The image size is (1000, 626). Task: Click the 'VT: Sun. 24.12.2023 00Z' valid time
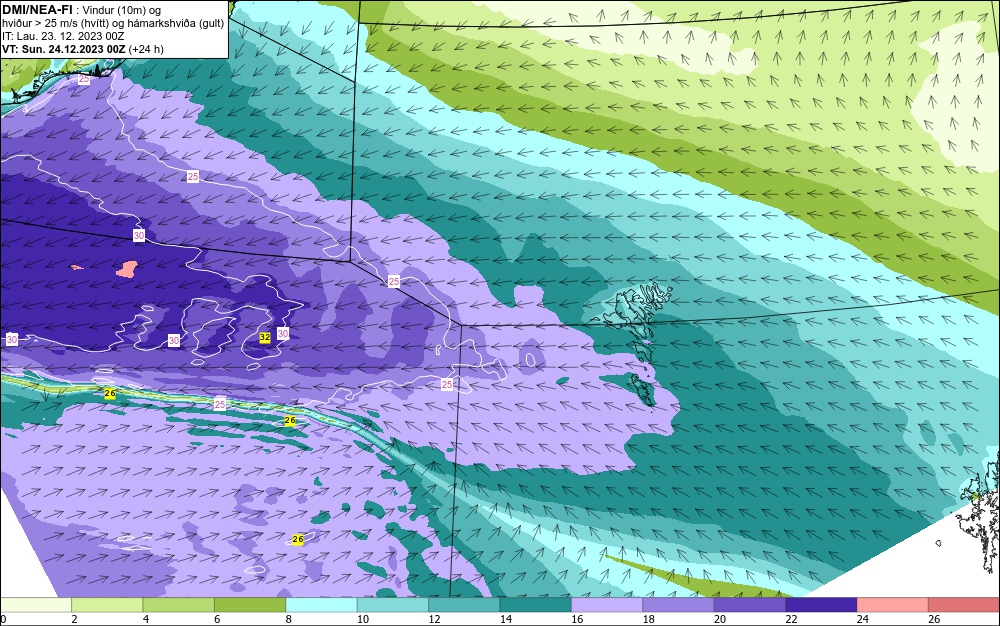pyautogui.click(x=64, y=49)
